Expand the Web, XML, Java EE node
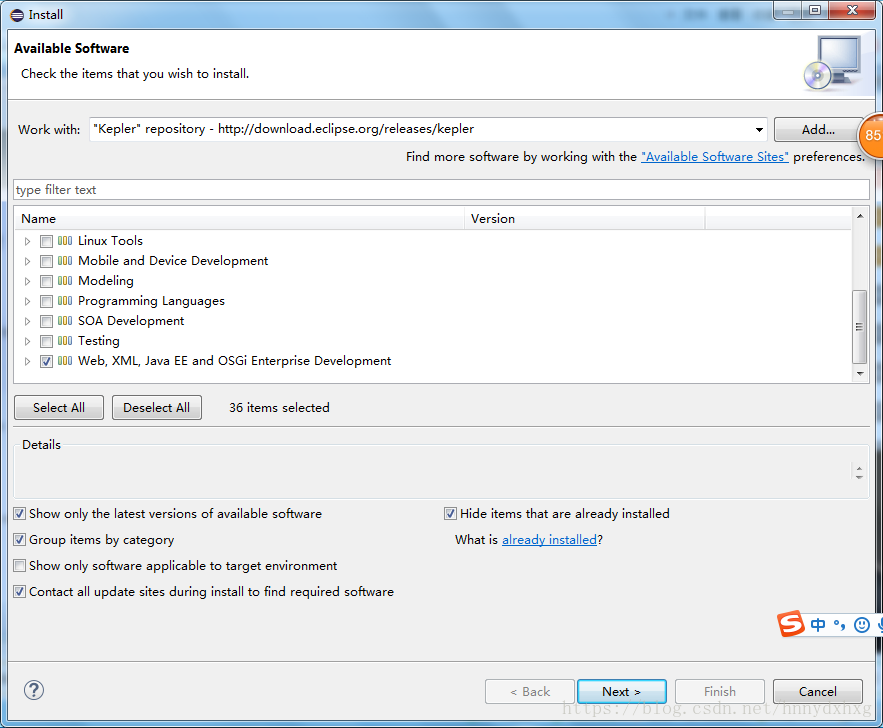883x728 pixels. (27, 361)
